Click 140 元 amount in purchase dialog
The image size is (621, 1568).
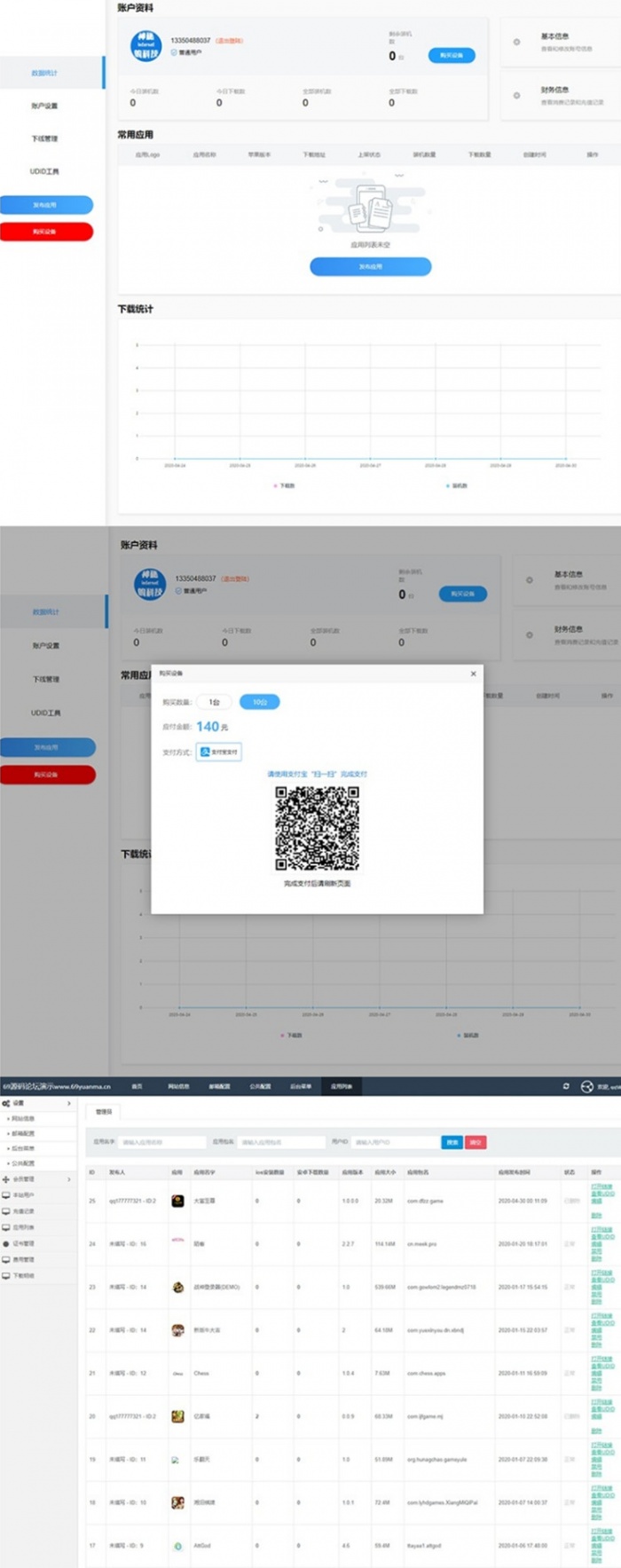click(212, 727)
